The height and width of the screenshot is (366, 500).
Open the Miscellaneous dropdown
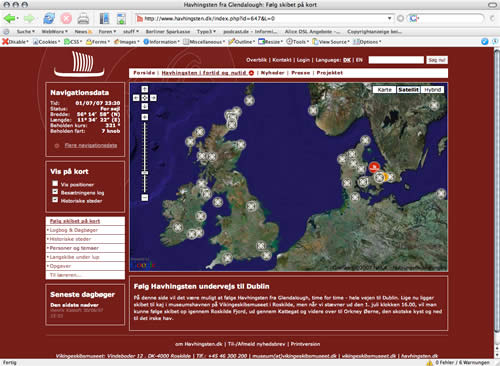coord(204,42)
